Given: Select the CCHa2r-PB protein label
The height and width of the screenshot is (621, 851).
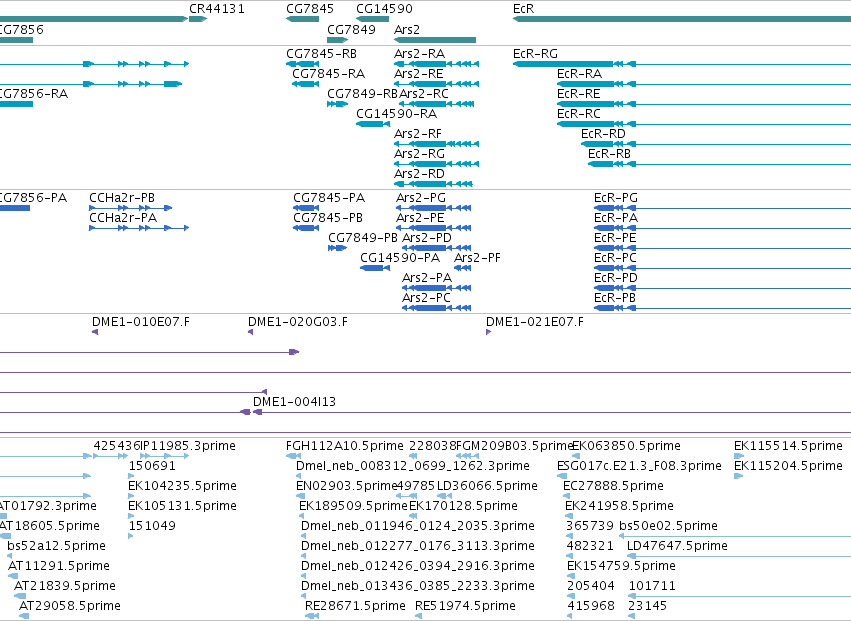Looking at the screenshot, I should coord(122,198).
